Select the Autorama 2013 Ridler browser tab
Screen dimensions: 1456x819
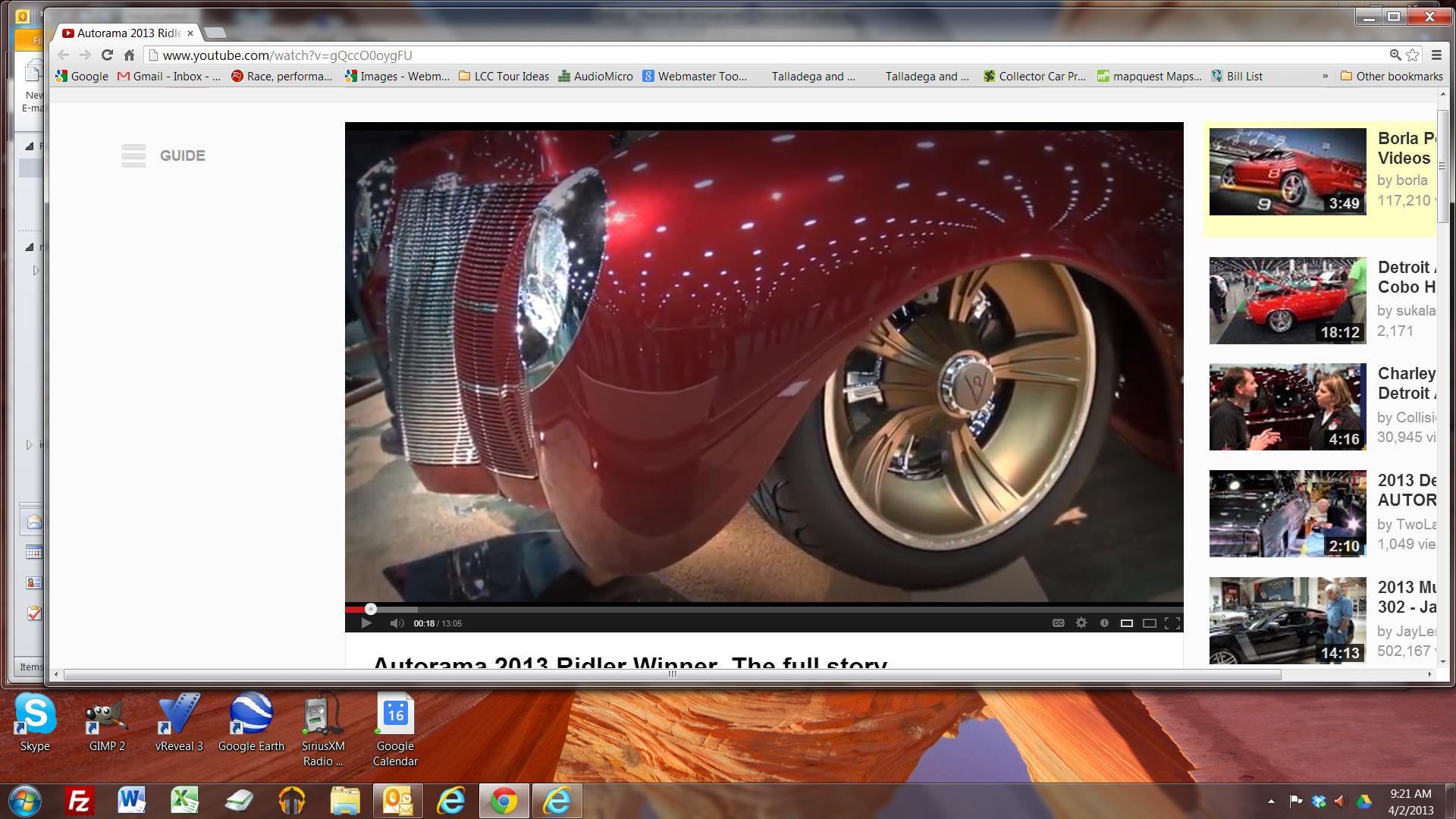coord(127,33)
